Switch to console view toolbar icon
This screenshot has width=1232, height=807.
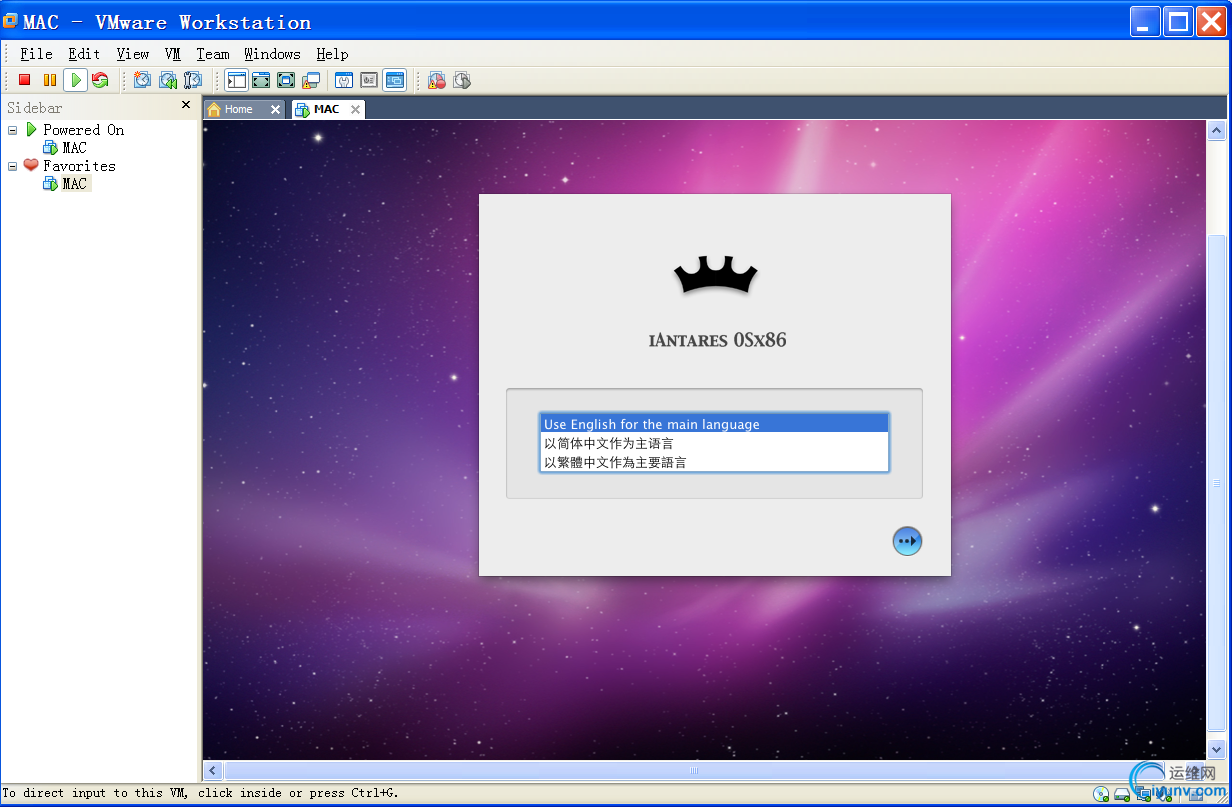395,80
